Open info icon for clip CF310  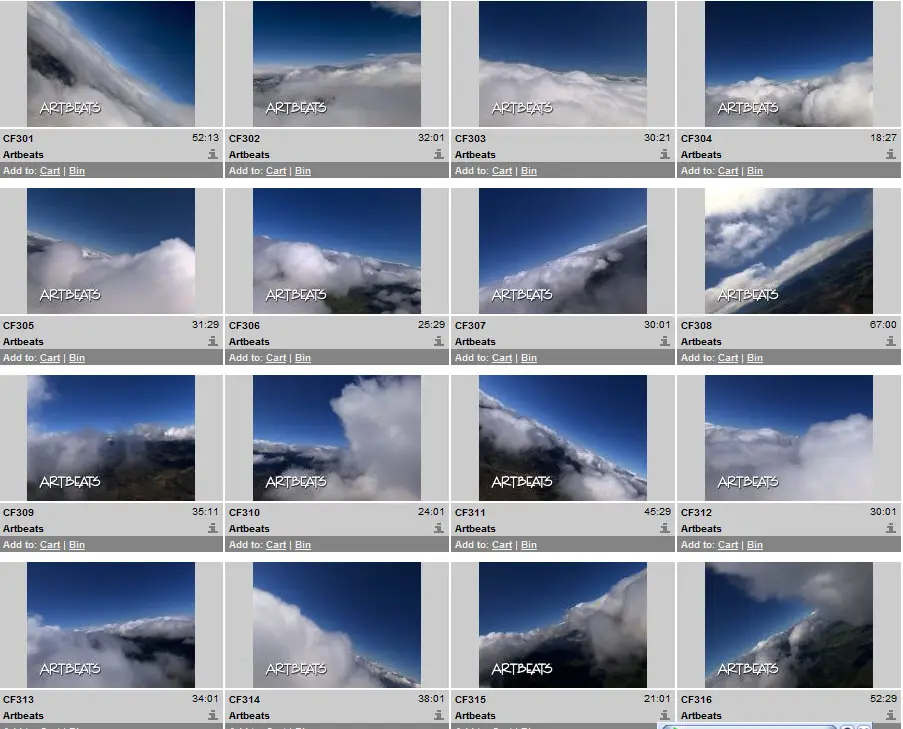pos(439,528)
